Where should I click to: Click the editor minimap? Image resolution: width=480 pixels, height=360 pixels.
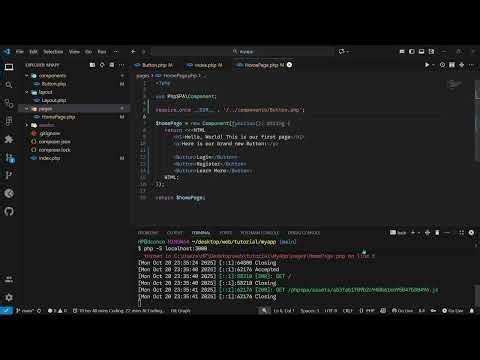(455, 85)
